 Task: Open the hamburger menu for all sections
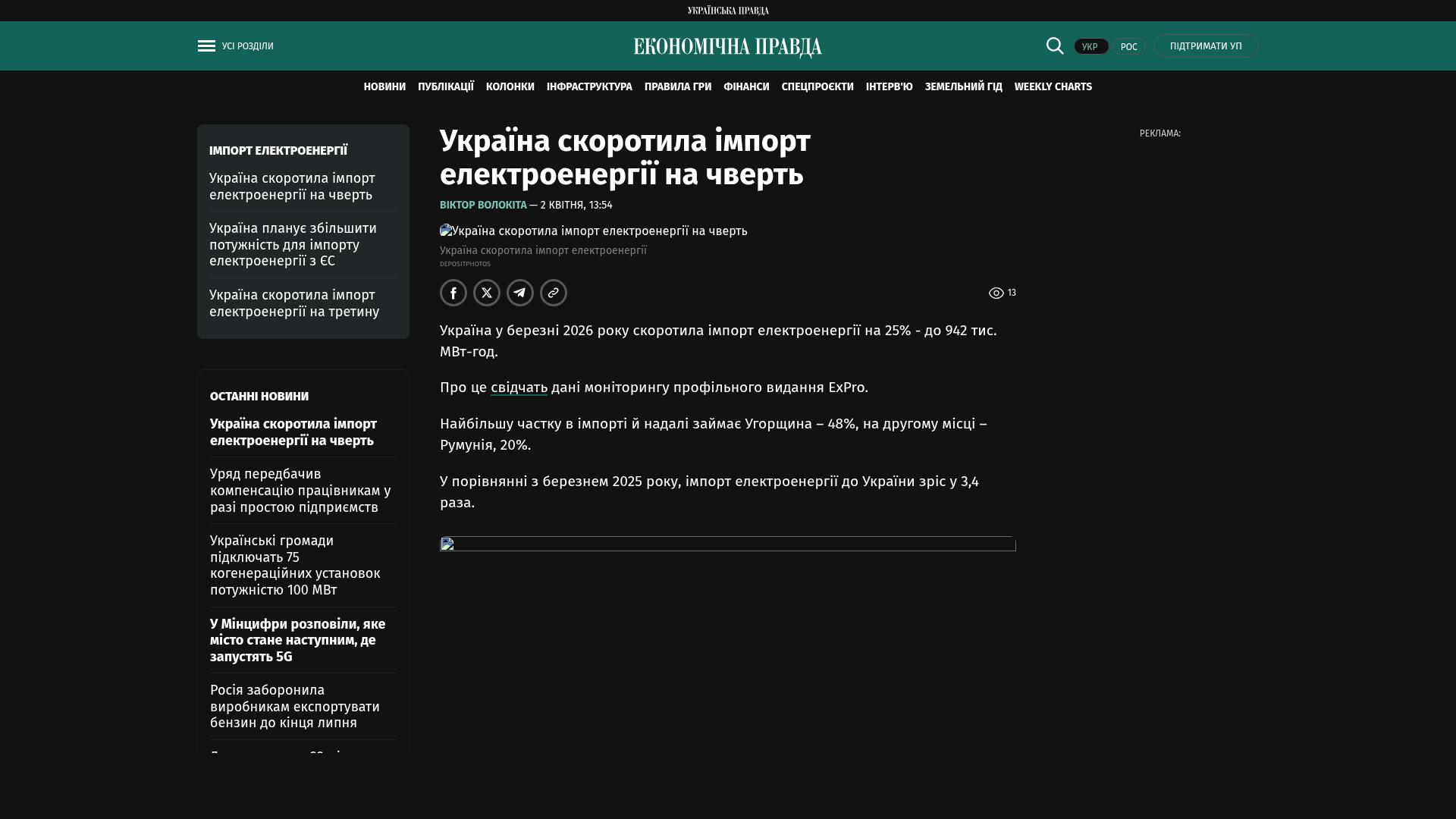pyautogui.click(x=206, y=46)
